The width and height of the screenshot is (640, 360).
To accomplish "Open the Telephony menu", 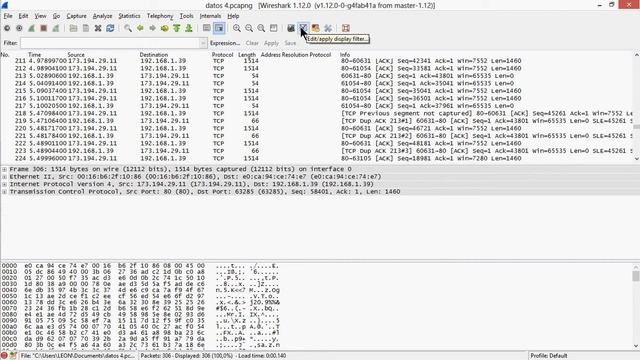I will point(160,16).
